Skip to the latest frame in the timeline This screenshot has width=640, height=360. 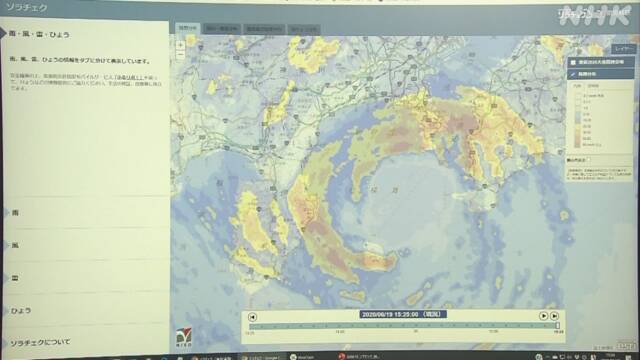pos(554,316)
